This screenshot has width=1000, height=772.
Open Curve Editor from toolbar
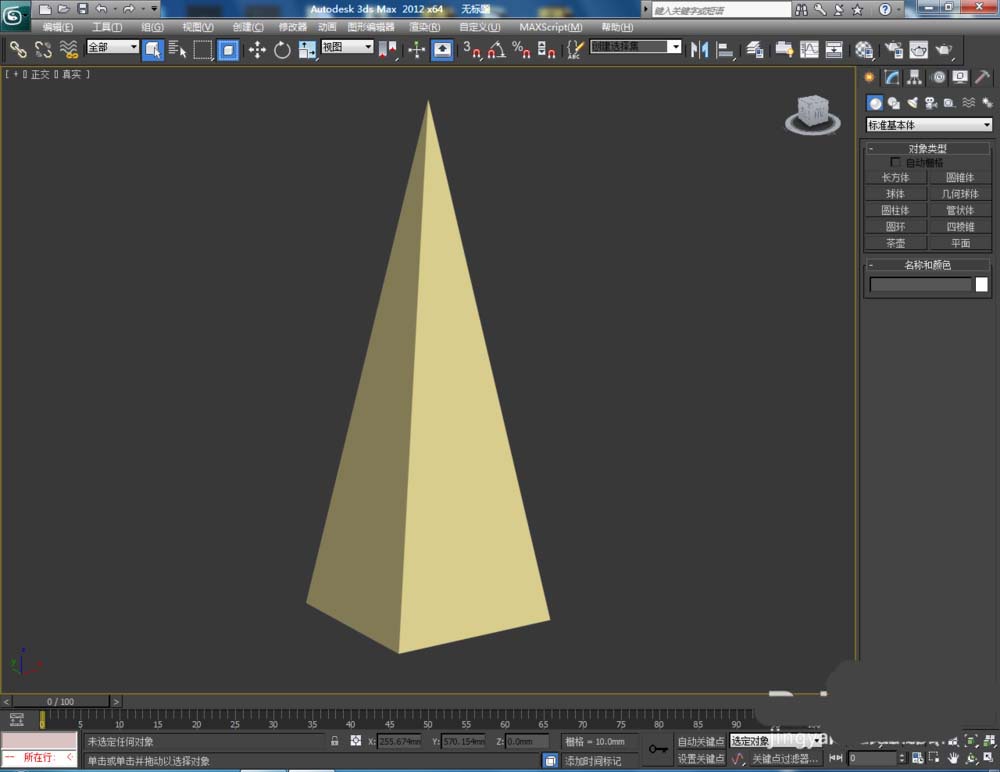tap(809, 49)
